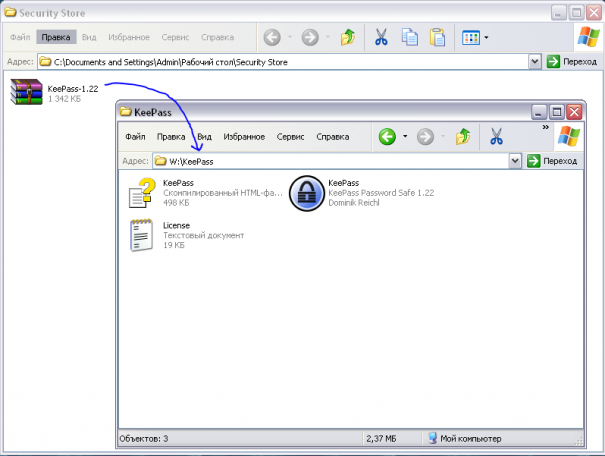Click Переход button in Security Store window

coord(572,62)
